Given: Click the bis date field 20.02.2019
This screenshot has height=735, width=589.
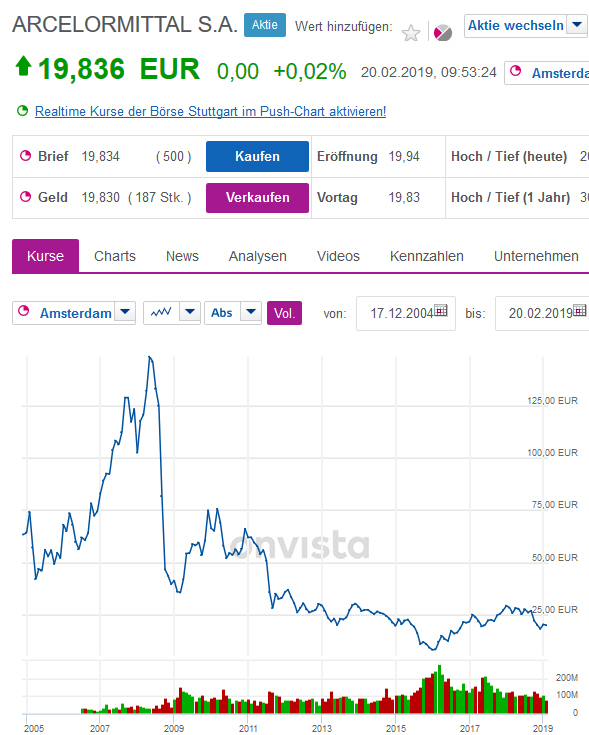Looking at the screenshot, I should point(544,313).
